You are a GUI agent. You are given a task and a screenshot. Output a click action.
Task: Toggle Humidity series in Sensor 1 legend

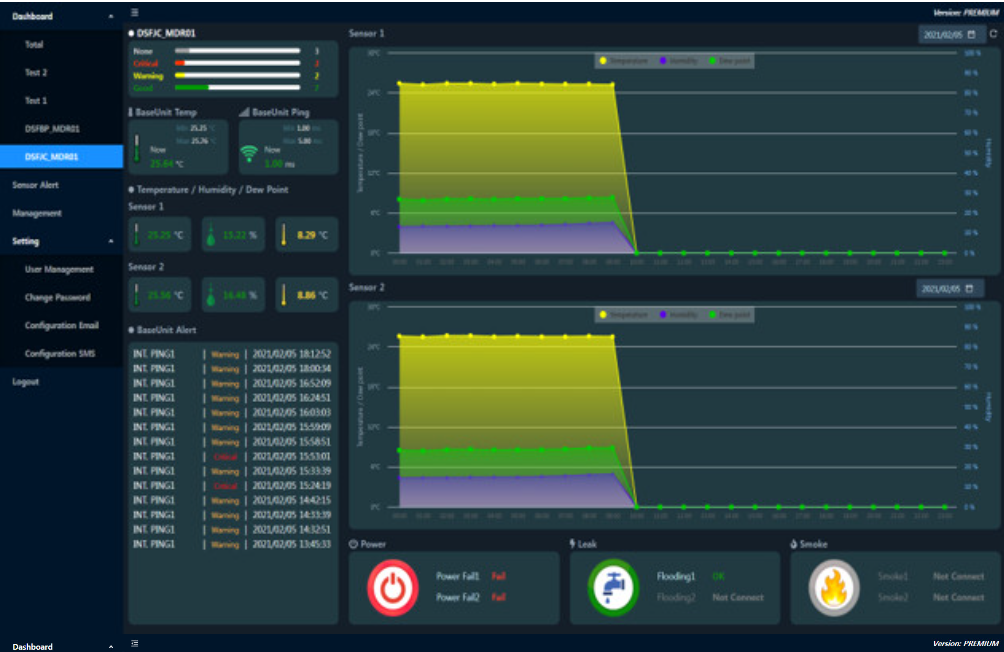pyautogui.click(x=679, y=61)
